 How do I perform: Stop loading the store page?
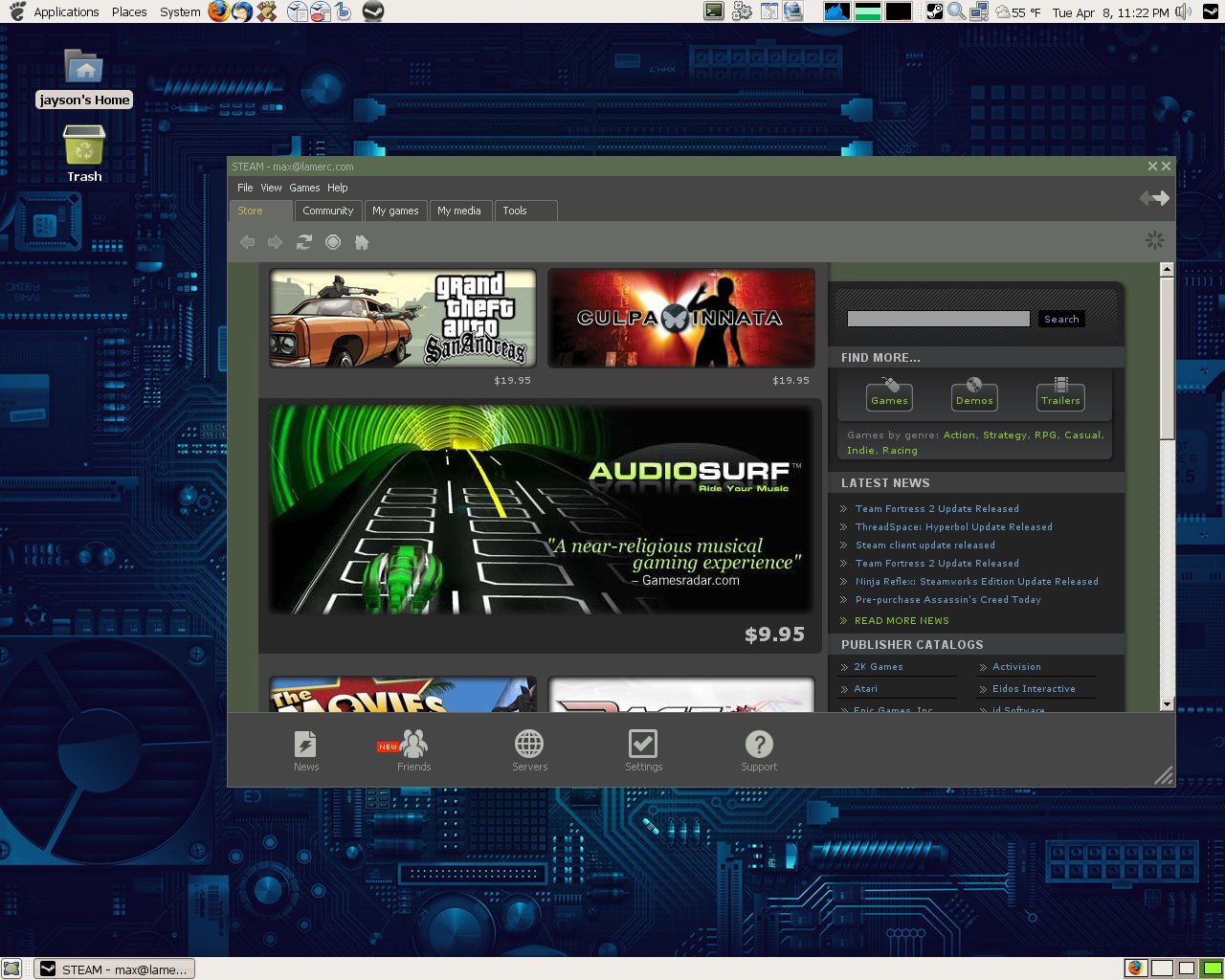click(x=333, y=242)
